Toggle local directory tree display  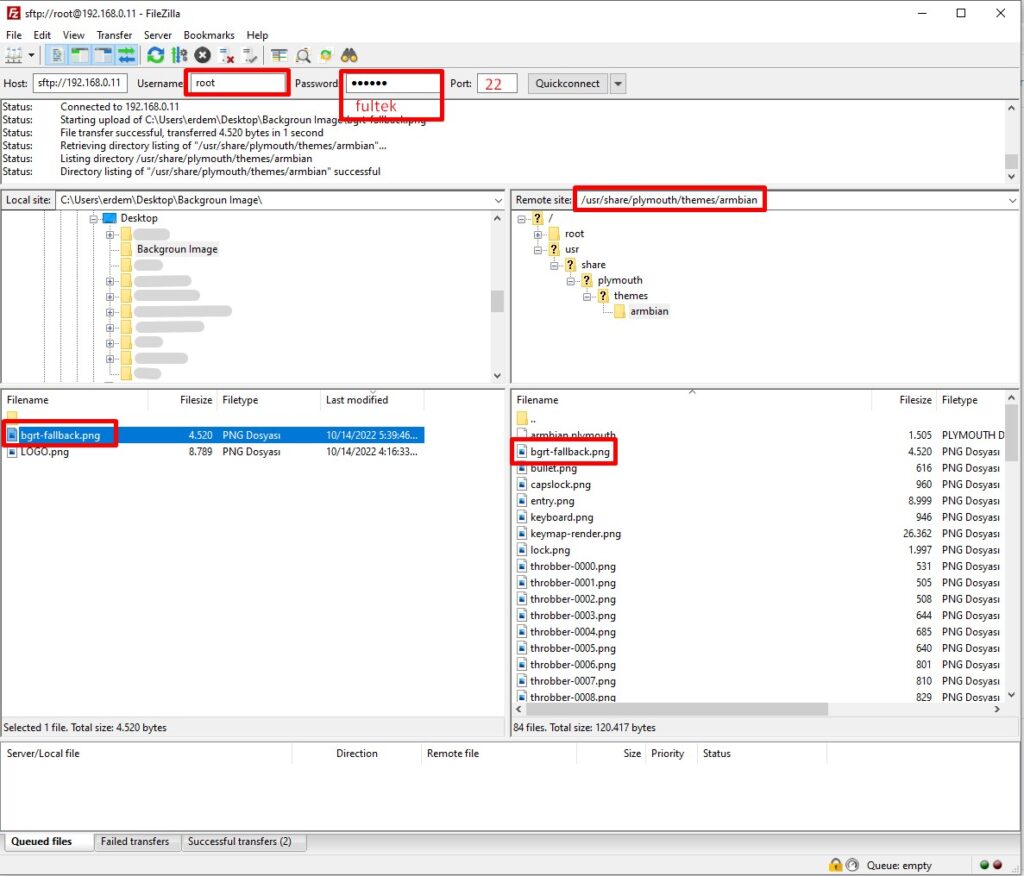click(80, 55)
